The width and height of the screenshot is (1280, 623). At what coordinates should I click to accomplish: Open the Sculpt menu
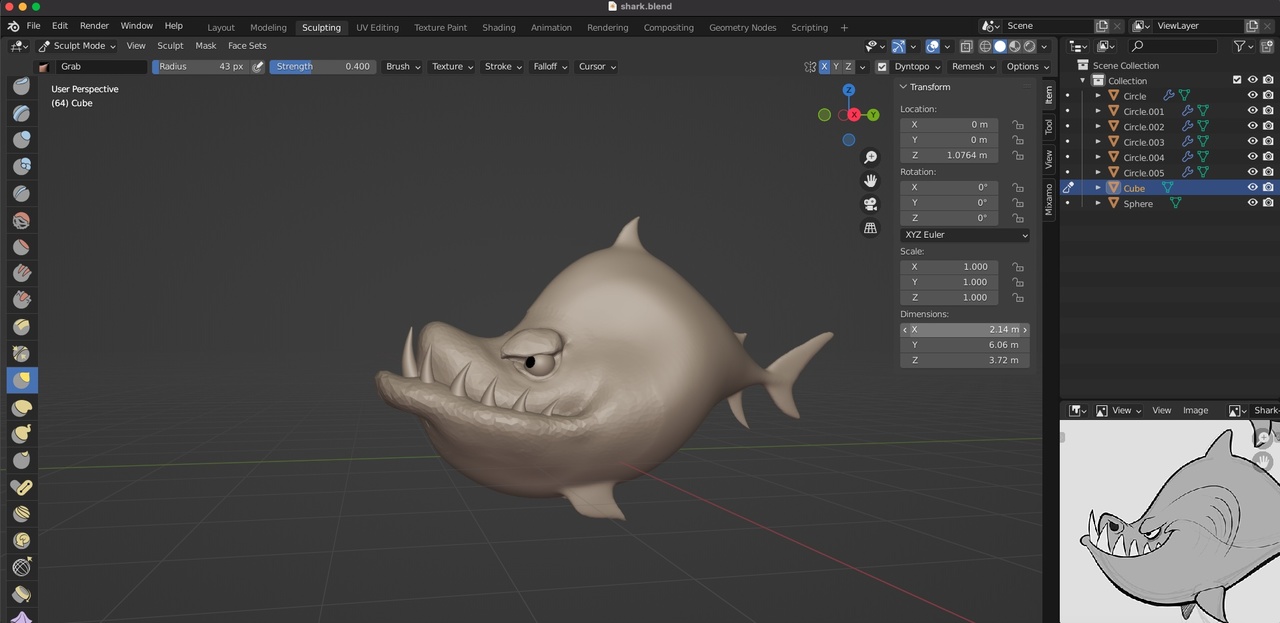click(170, 45)
